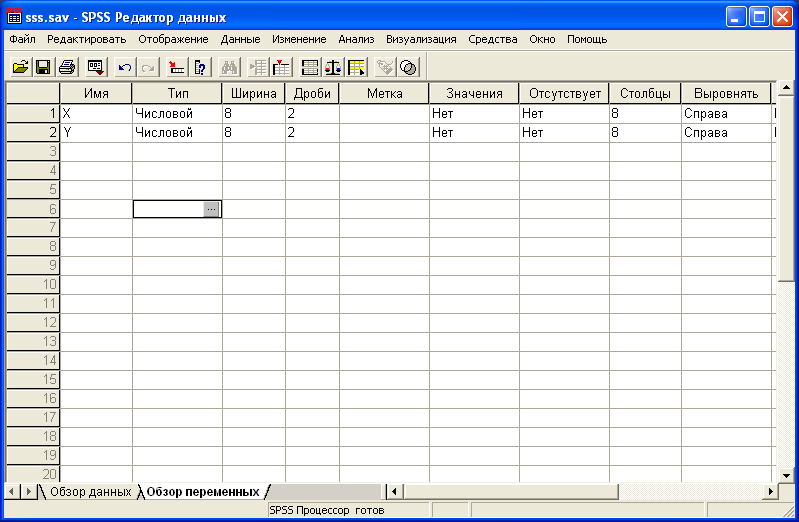Open the Изменение menu
799x522 pixels.
(299, 39)
